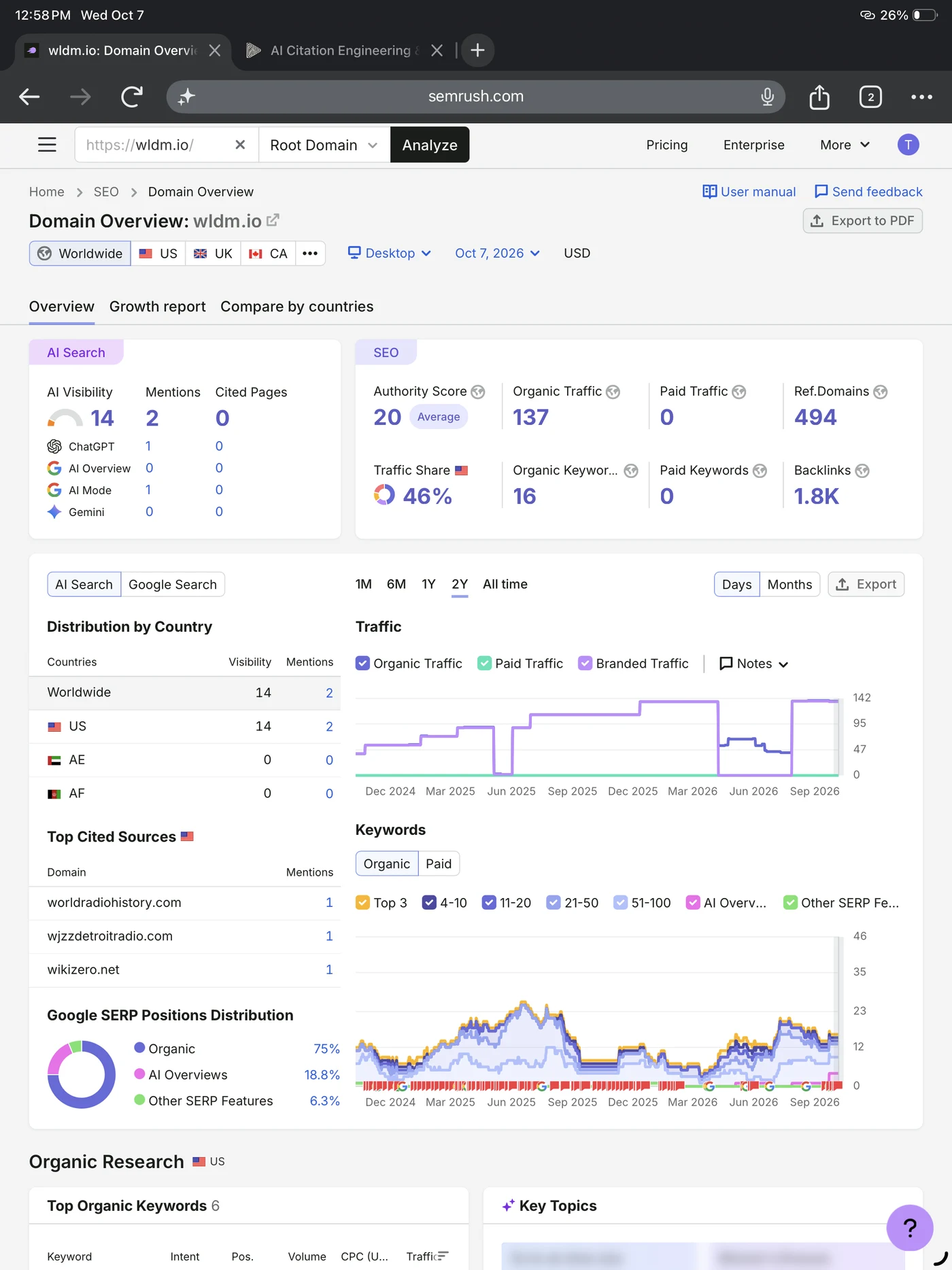
Task: Toggle the Top 3 keywords checkbox
Action: tap(362, 902)
